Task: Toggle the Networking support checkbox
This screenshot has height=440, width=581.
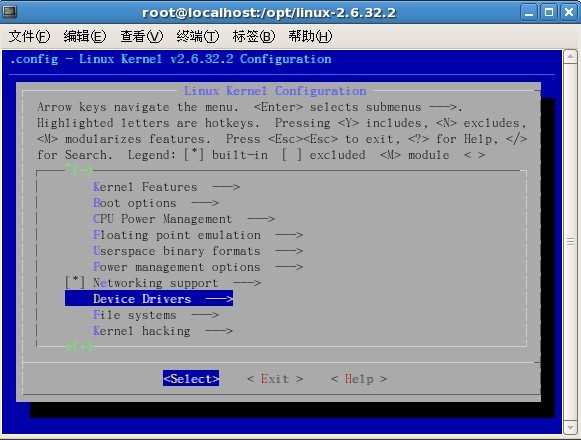Action: coord(75,282)
